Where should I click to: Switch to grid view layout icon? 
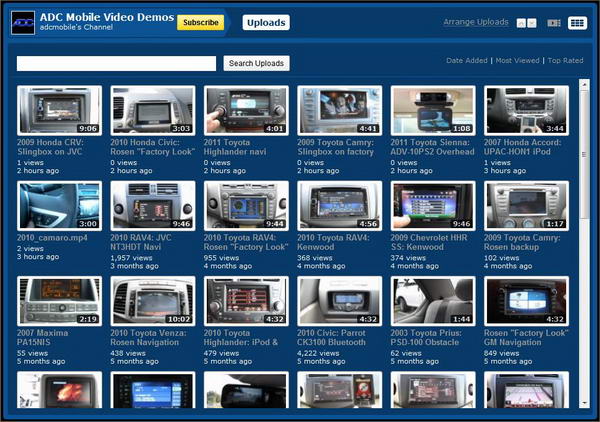577,23
